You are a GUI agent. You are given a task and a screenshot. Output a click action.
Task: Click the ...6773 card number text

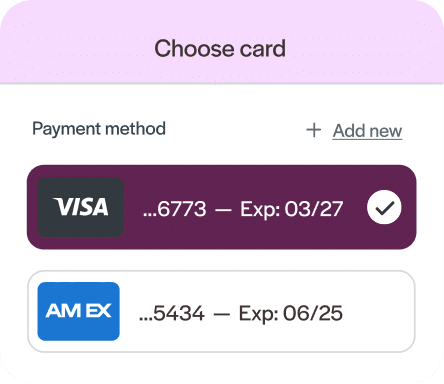(x=175, y=209)
